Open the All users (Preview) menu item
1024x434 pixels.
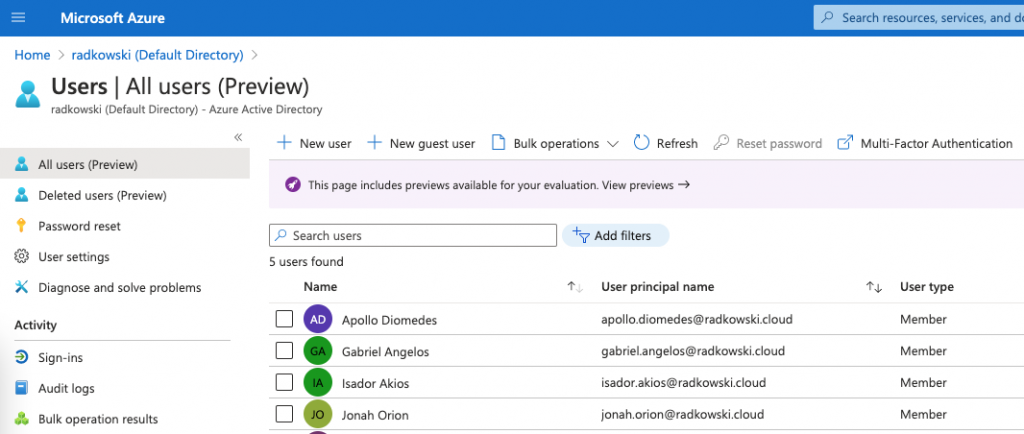(125, 164)
